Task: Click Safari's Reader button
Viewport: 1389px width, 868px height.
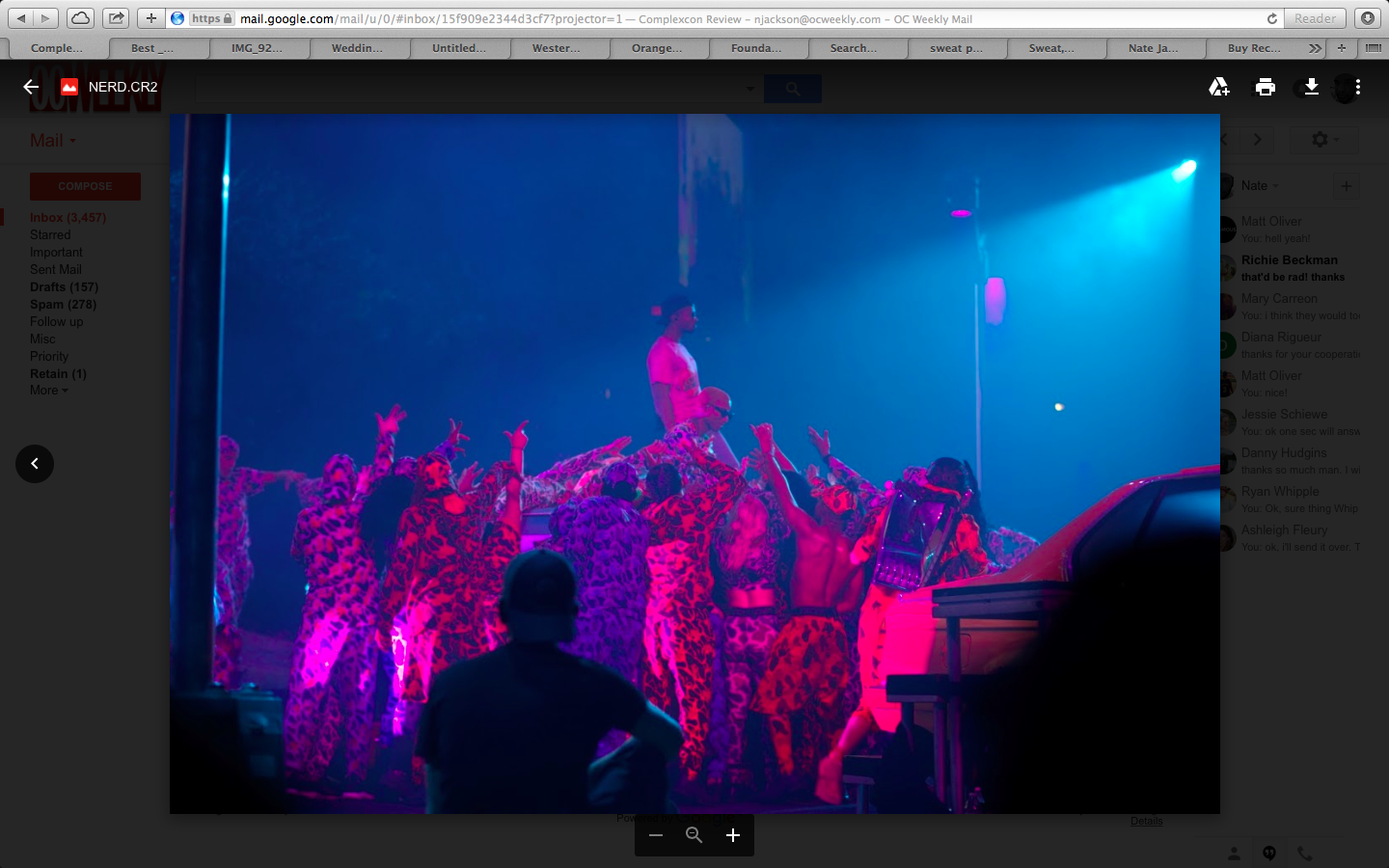Action: 1315,18
